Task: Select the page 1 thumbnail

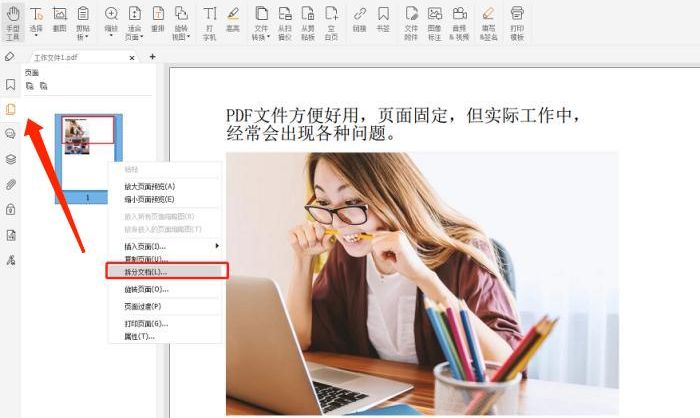Action: tap(88, 152)
